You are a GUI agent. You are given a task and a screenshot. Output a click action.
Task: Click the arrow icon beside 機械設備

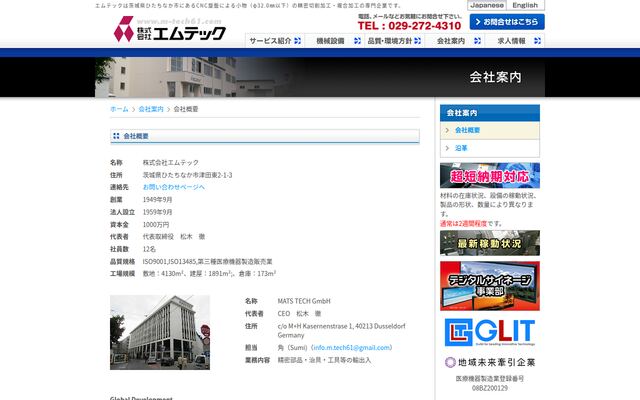357,41
